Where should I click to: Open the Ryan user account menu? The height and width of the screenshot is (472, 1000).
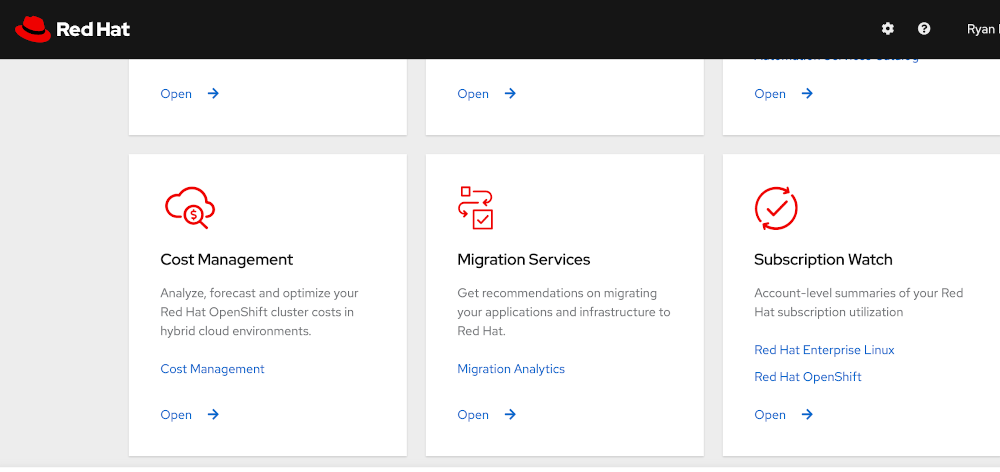[x=983, y=29]
